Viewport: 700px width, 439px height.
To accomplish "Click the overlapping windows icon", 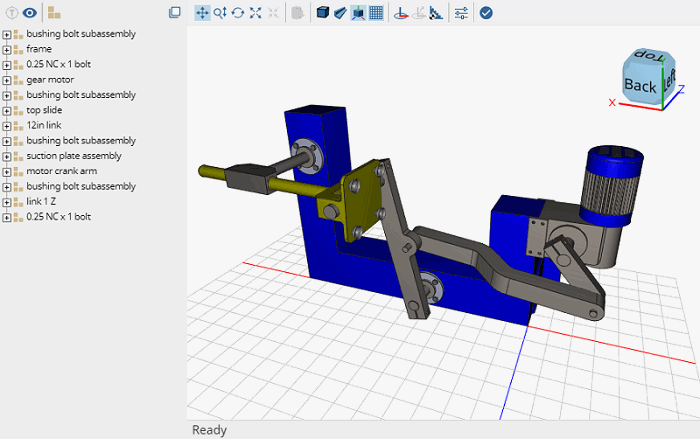I will coord(175,13).
